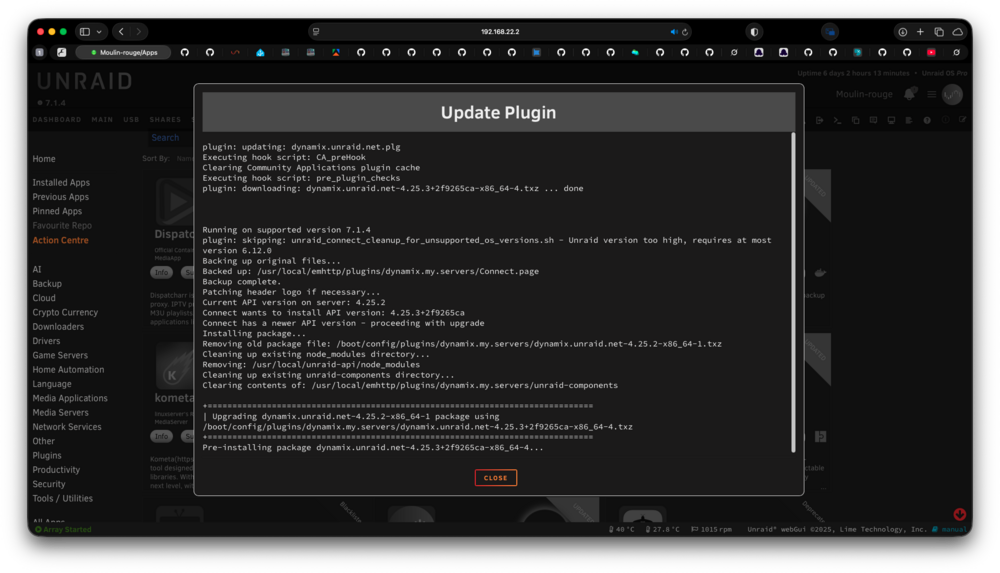Switch to the pinned wrench tab

pos(61,52)
